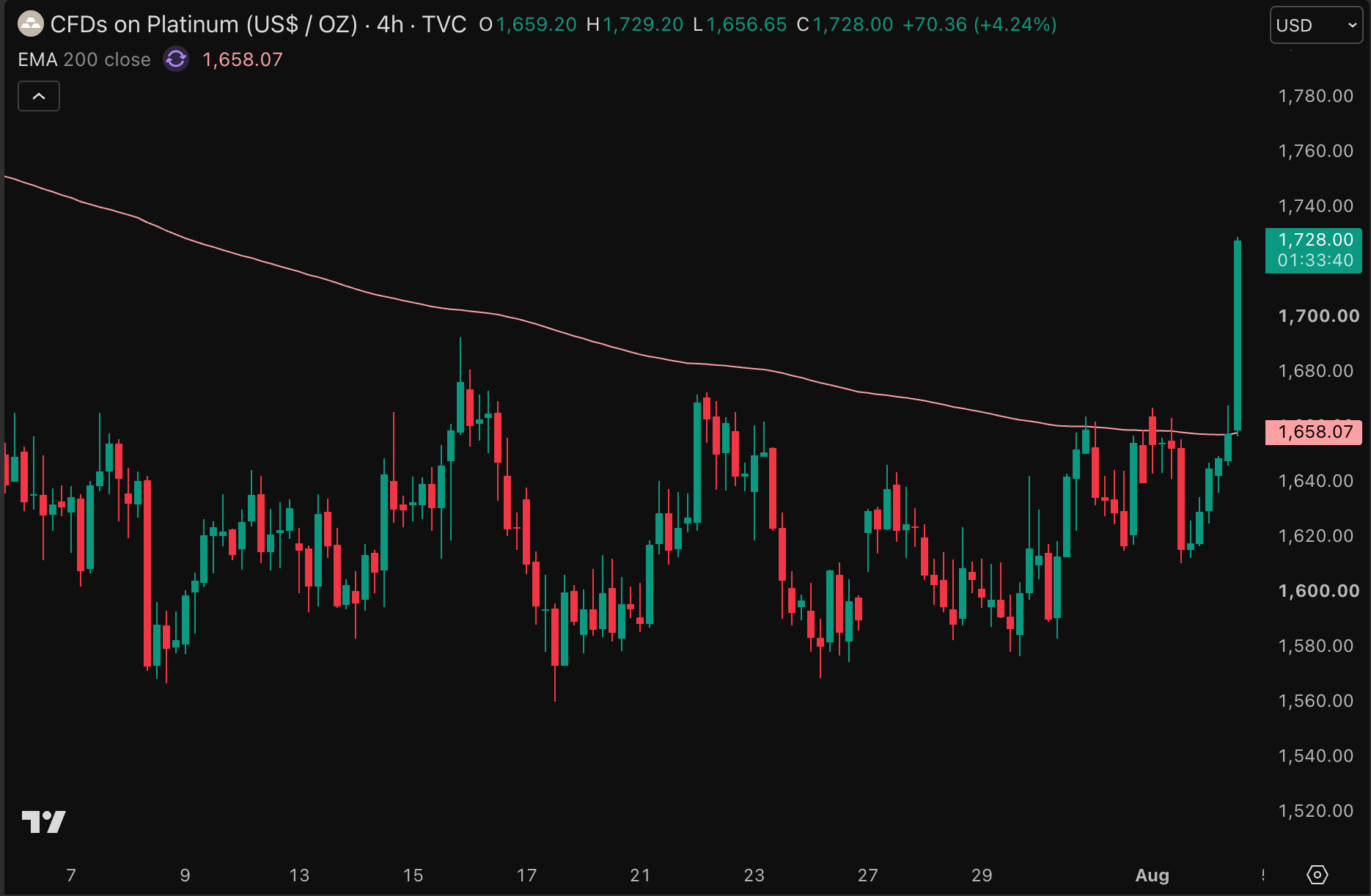Click the close value in the header

(853, 24)
